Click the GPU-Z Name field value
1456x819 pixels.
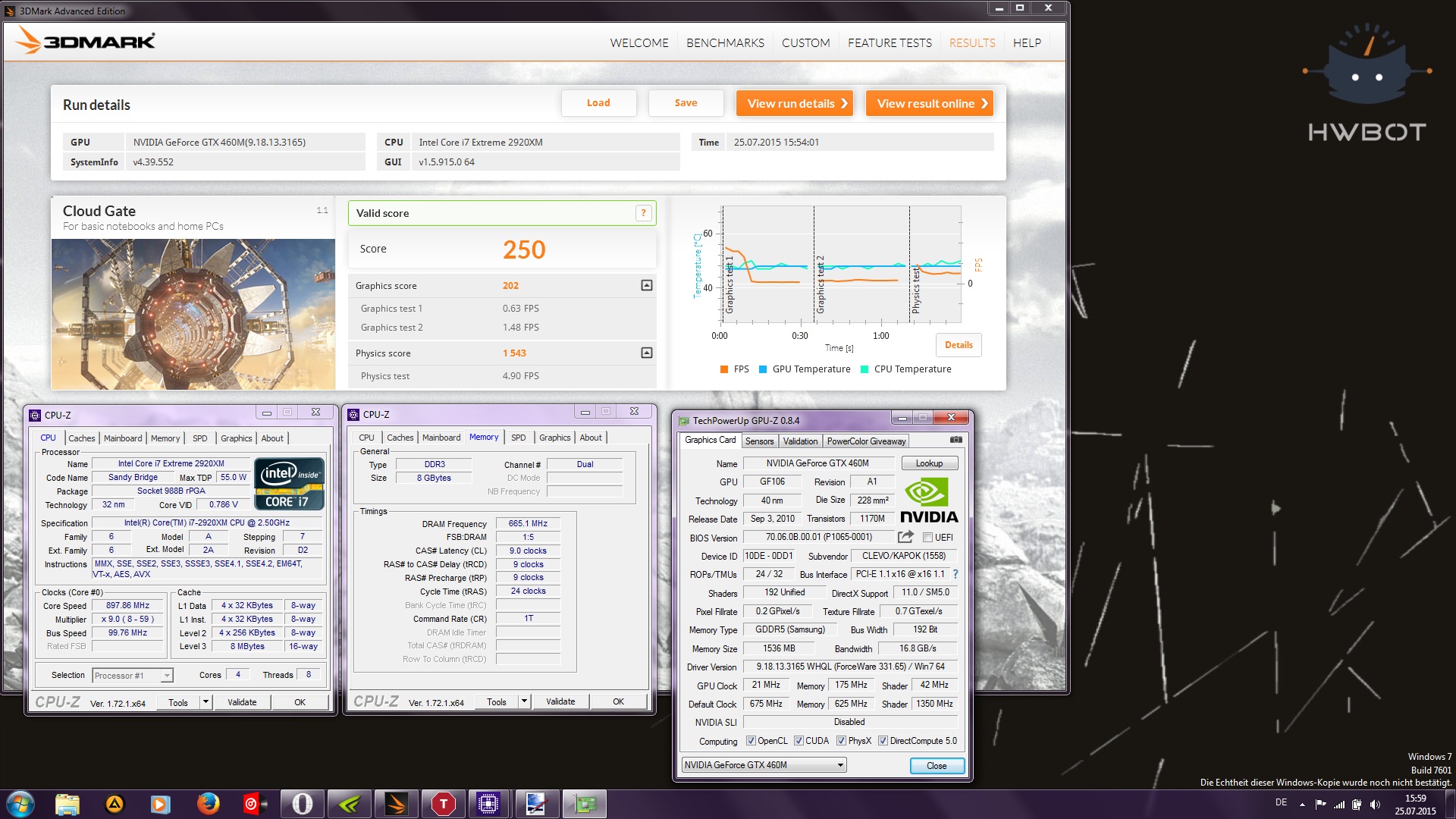pos(817,463)
